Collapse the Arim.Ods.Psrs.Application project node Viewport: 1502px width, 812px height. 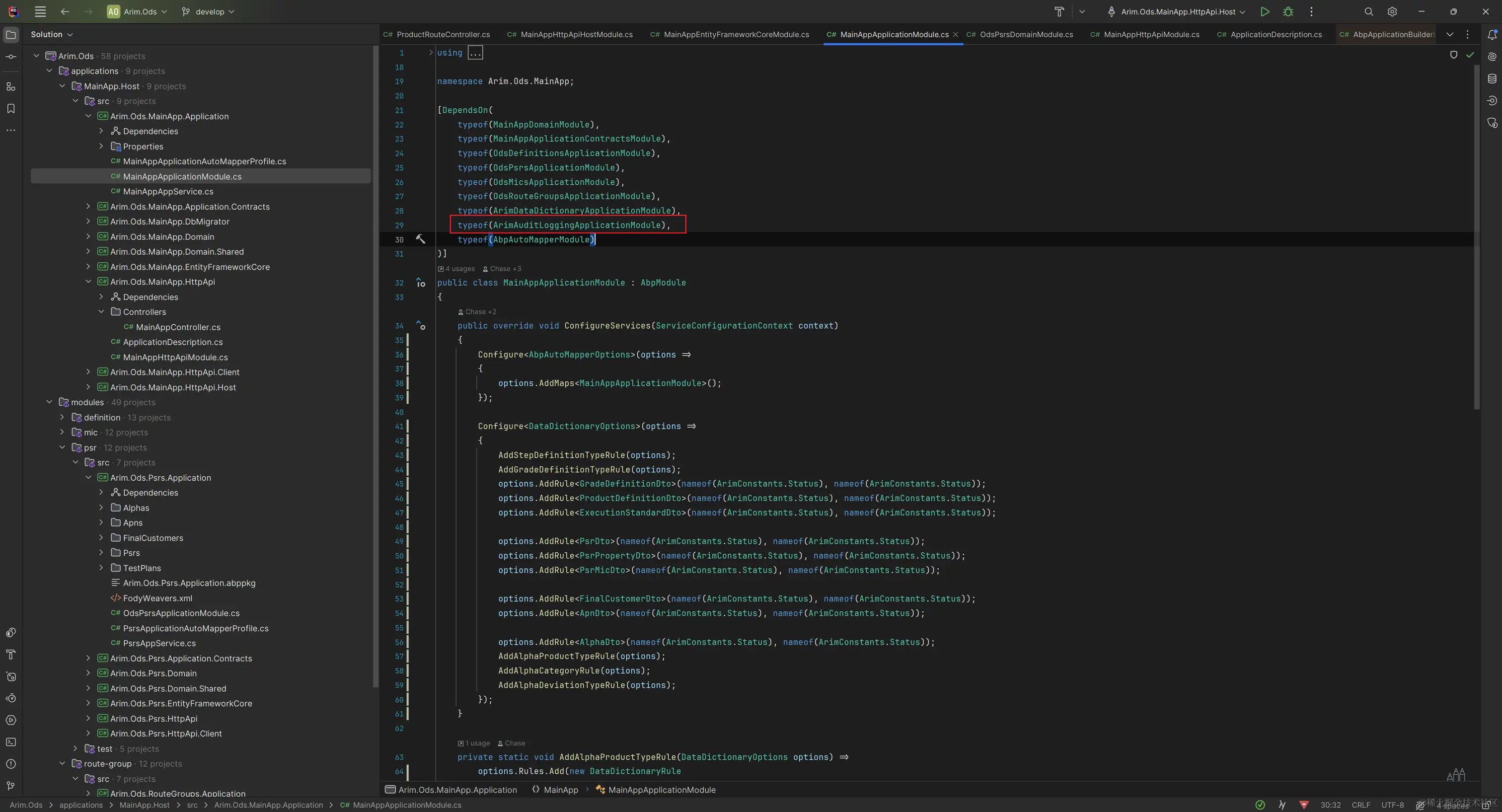[x=88, y=477]
